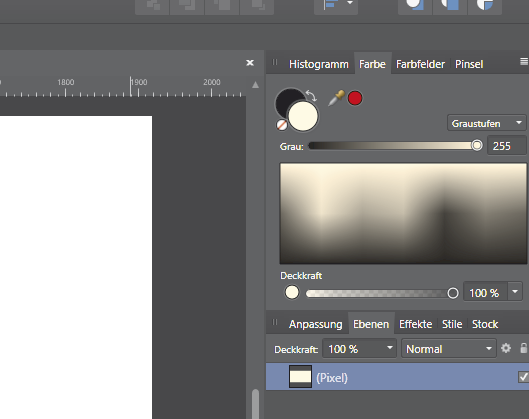Click the Grau slider handle
Image resolution: width=529 pixels, height=419 pixels.
(x=477, y=145)
